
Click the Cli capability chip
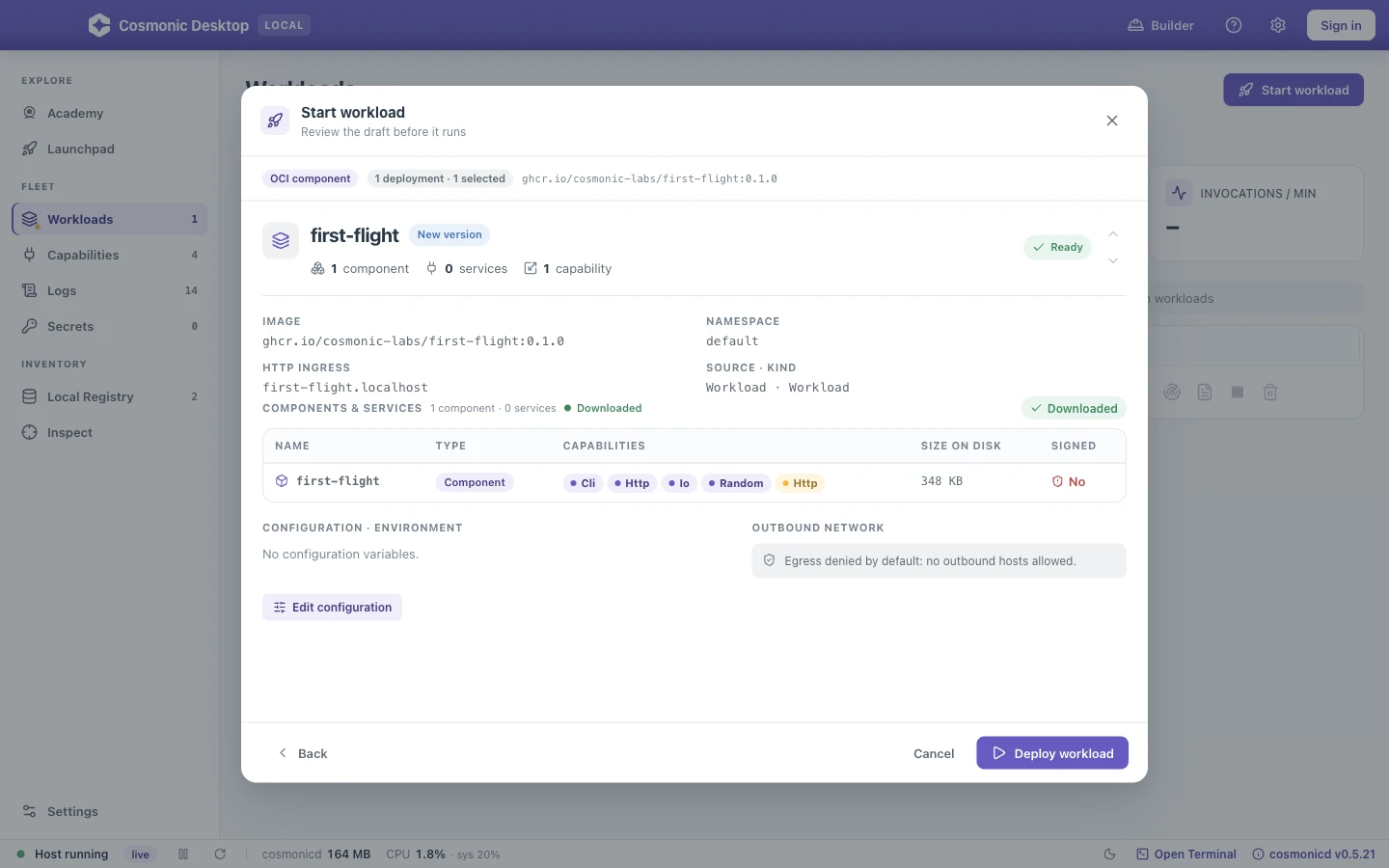(x=583, y=483)
